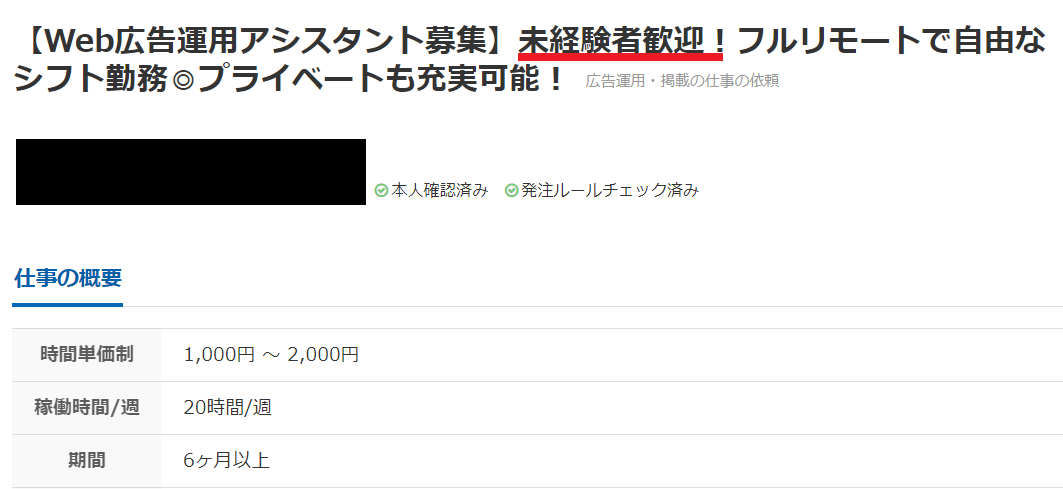1063x489 pixels.
Task: Click the 発注ルールチェック済み label text
Action: tap(610, 191)
